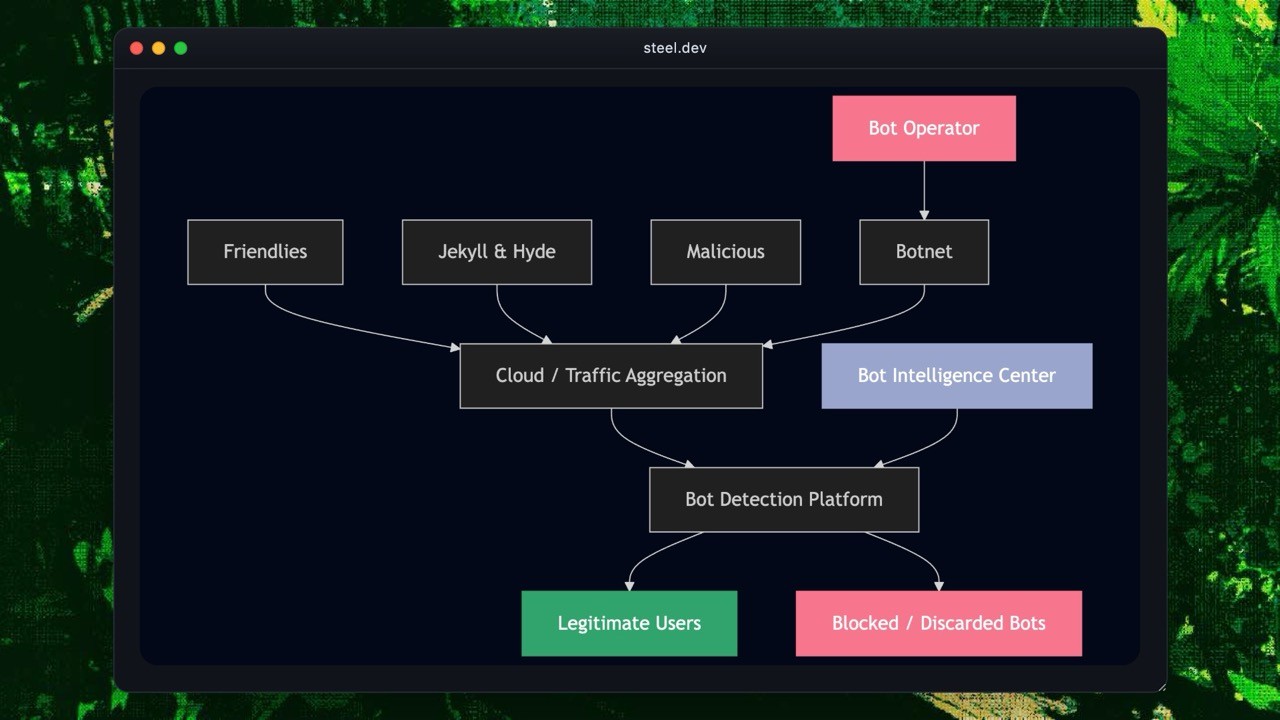Select the Legitimate Users node
Screen dimensions: 1280x720
tap(628, 623)
